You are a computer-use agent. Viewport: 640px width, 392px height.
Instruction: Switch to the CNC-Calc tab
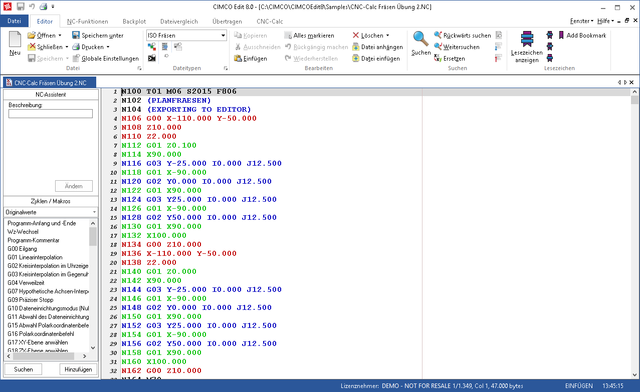click(x=269, y=21)
